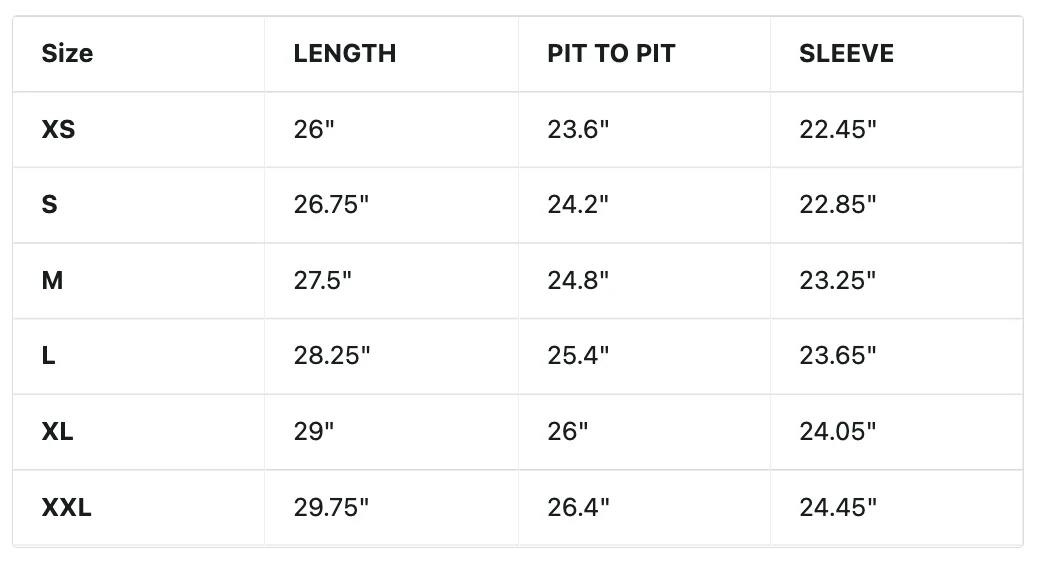Click the 23.25" sleeve cell
This screenshot has width=1038, height=562.
tap(837, 281)
